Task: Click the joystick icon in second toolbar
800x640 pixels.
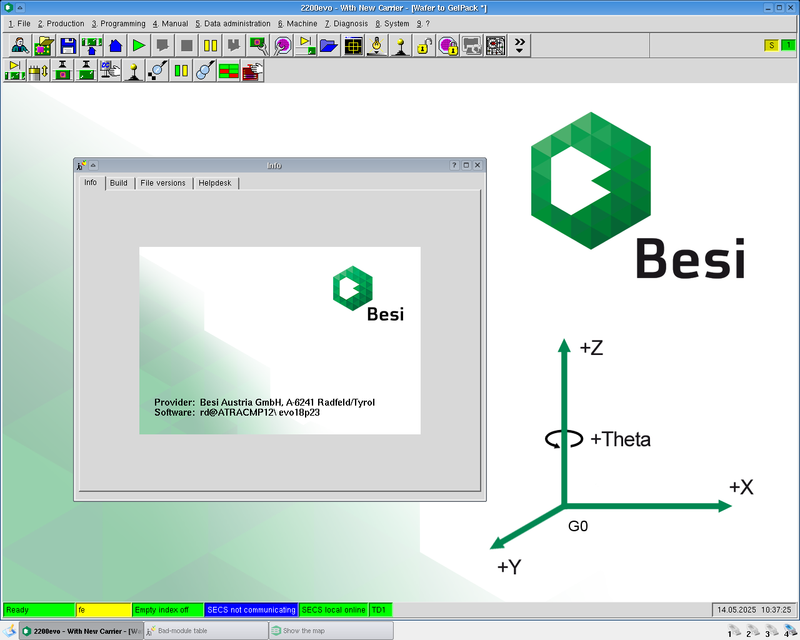Action: tap(134, 70)
